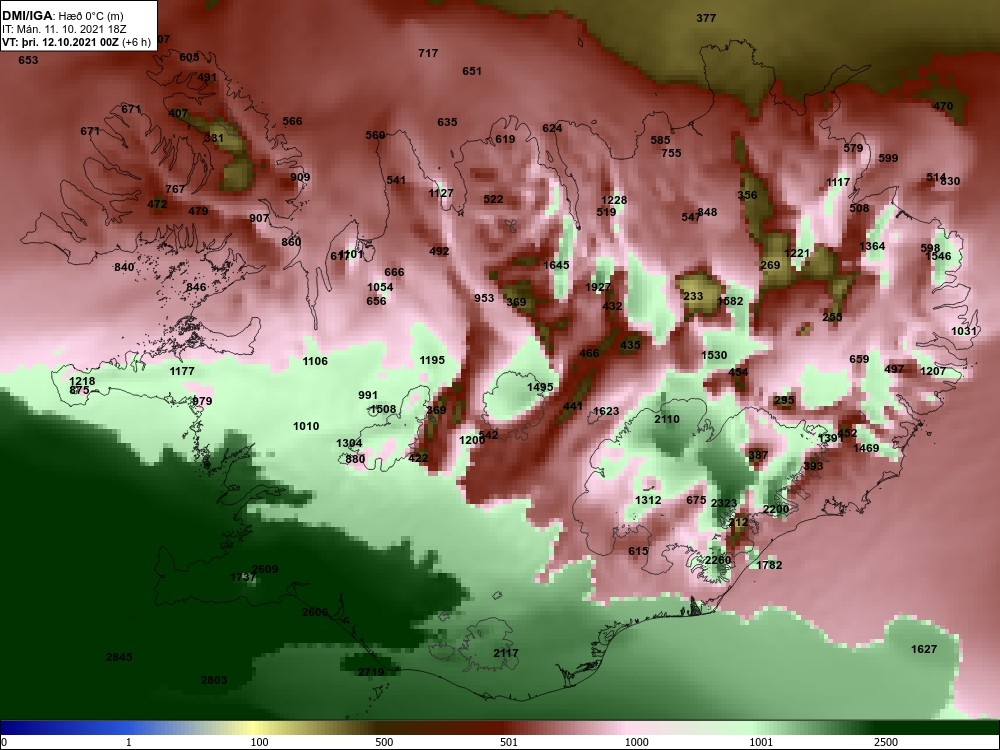Select the 1623 value label
The width and height of the screenshot is (1000, 750).
click(x=606, y=411)
